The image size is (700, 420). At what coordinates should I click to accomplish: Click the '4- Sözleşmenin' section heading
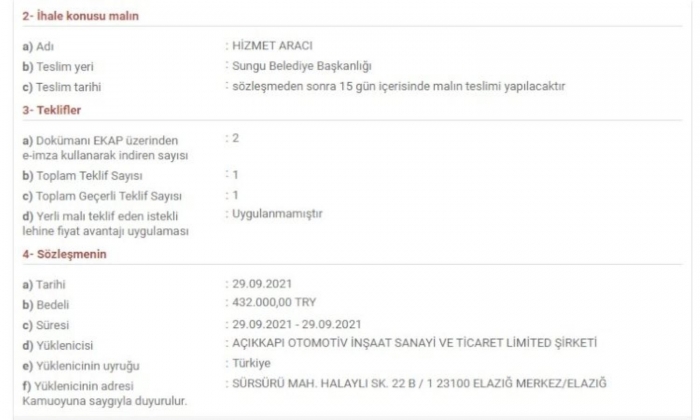(x=65, y=254)
